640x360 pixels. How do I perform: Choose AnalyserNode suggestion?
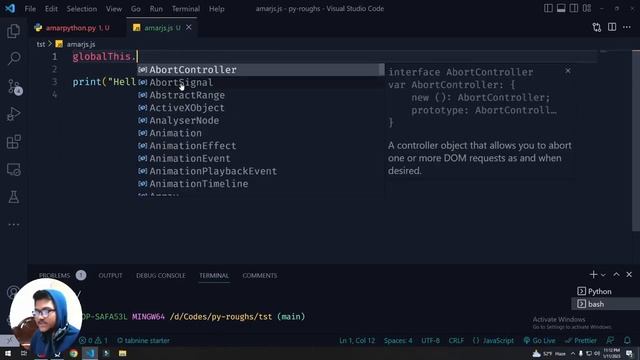(x=260, y=120)
